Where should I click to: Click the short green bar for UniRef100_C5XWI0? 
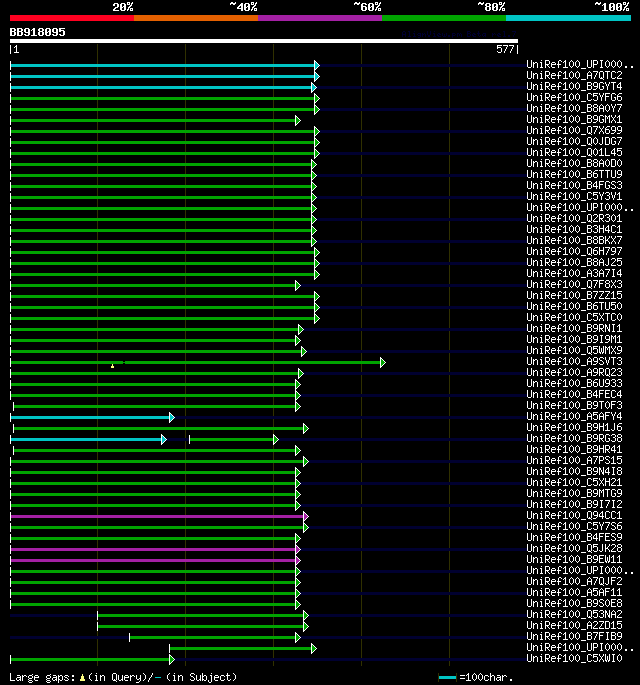(x=92, y=659)
